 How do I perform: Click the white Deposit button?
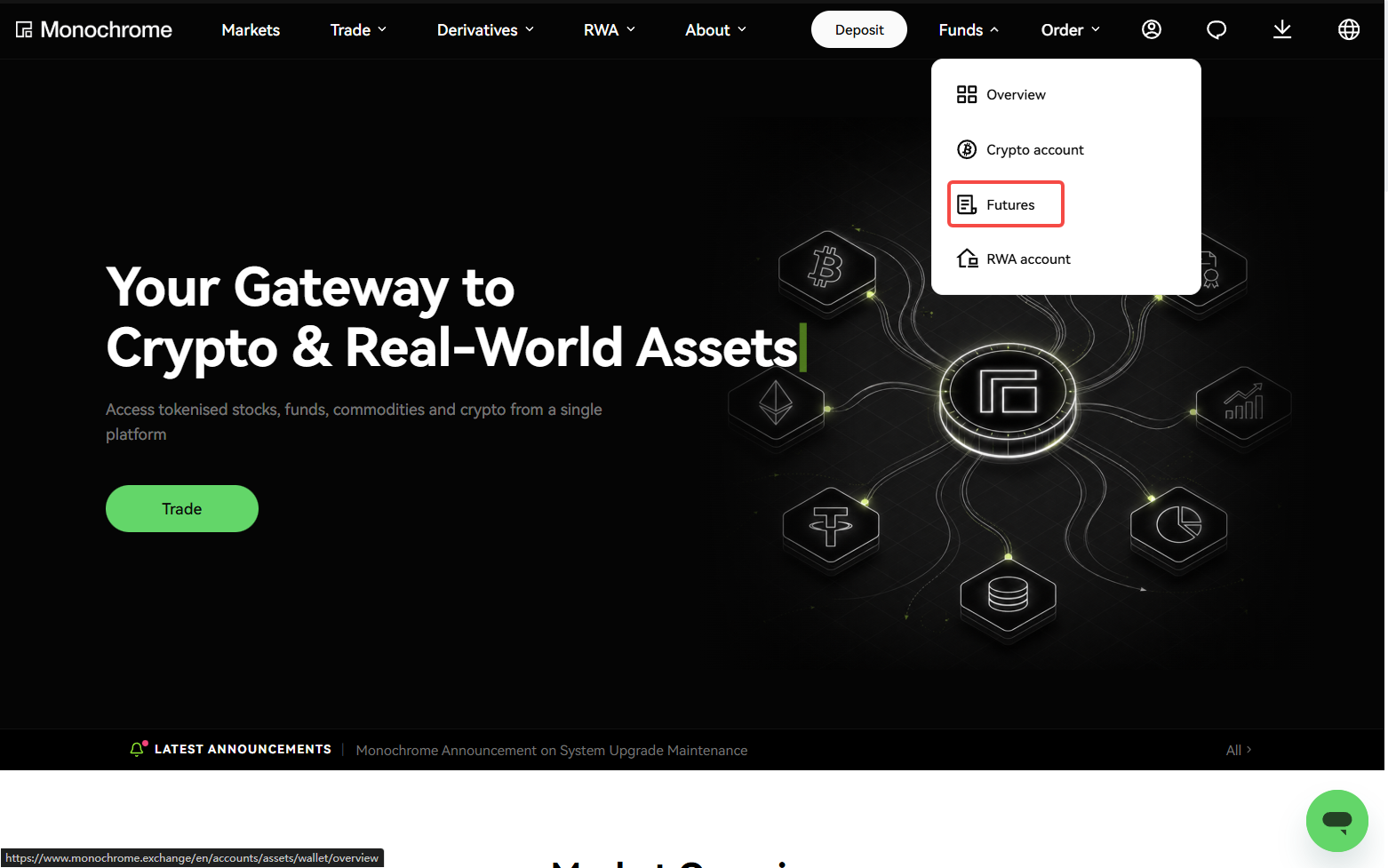(x=859, y=29)
